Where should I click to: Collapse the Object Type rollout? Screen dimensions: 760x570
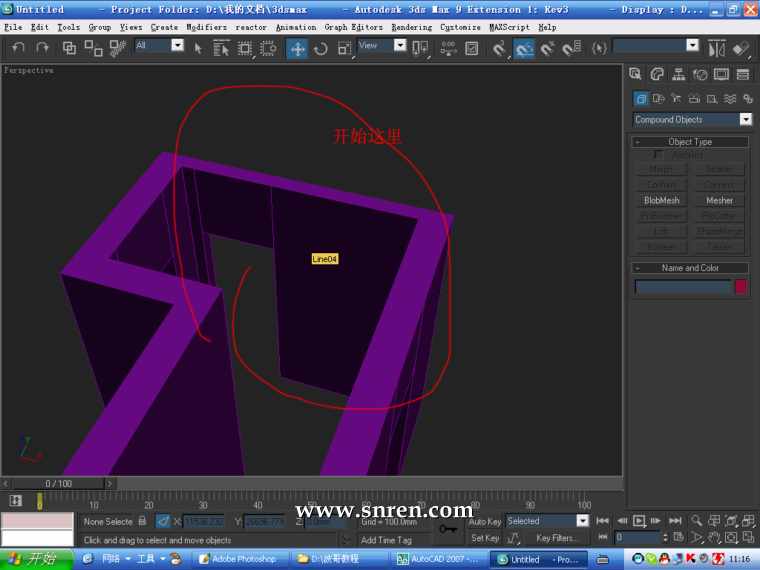pyautogui.click(x=690, y=142)
